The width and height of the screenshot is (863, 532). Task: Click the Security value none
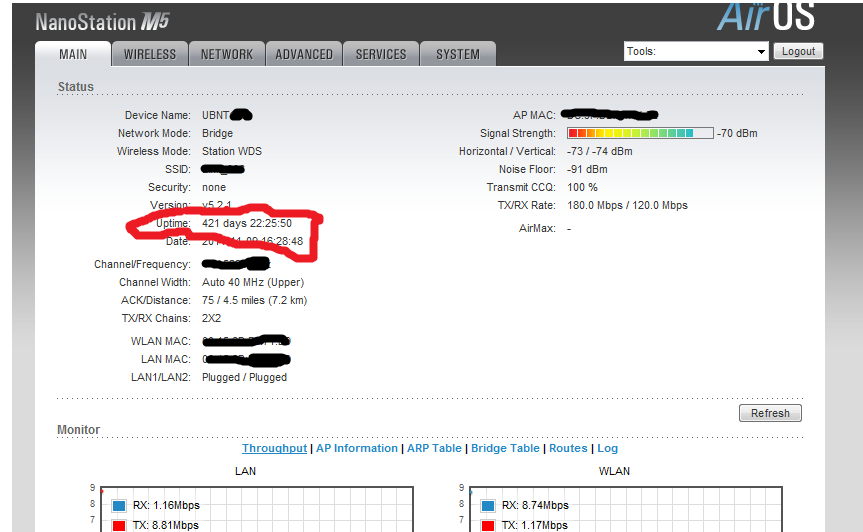(x=214, y=188)
